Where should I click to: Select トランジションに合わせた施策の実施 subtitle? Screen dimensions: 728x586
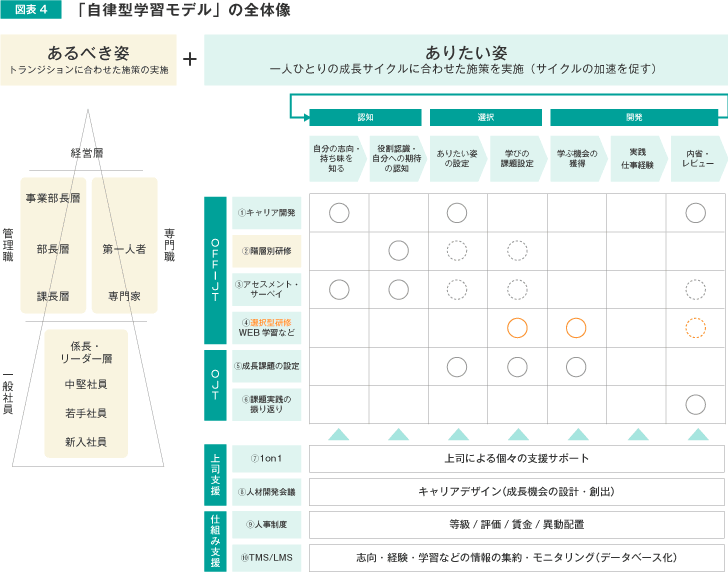pyautogui.click(x=89, y=70)
